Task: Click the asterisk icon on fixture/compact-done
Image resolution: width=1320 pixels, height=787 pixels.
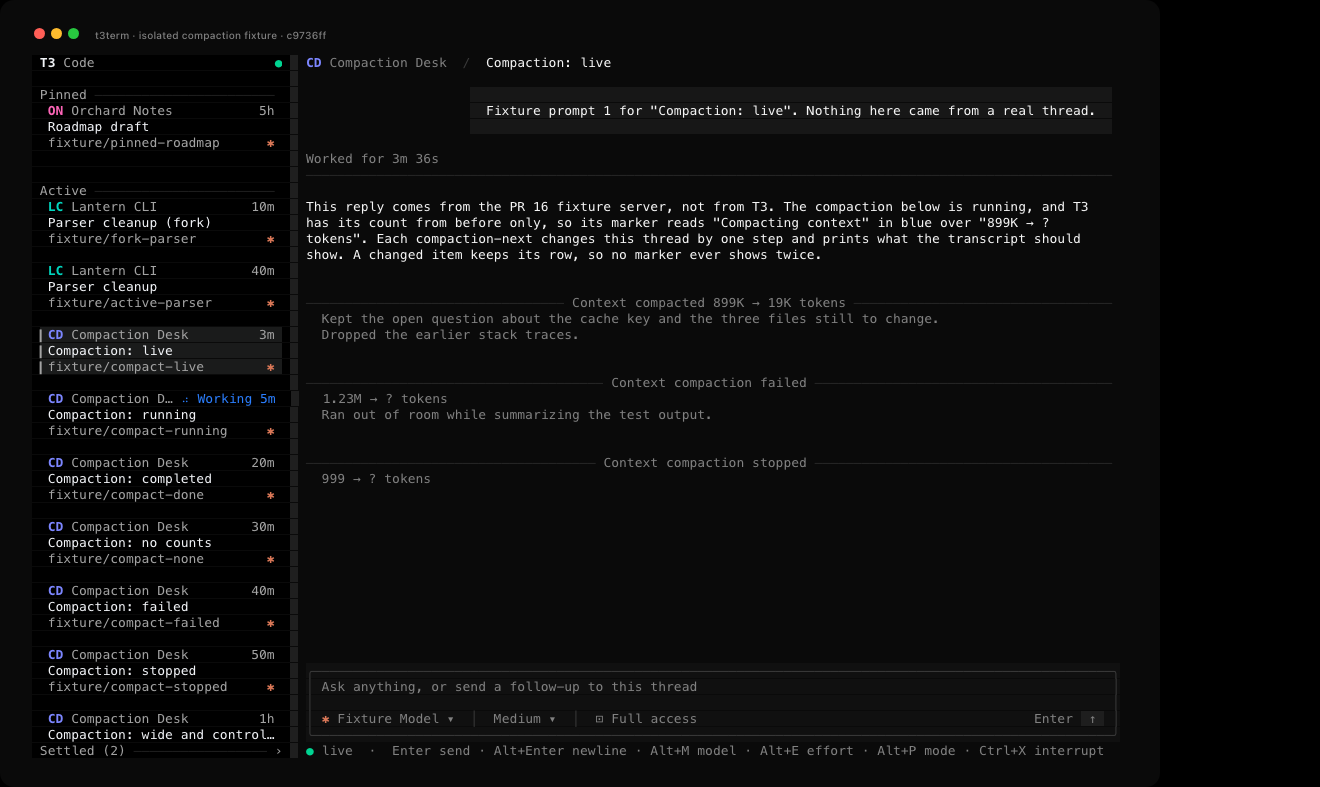Action: tap(270, 495)
